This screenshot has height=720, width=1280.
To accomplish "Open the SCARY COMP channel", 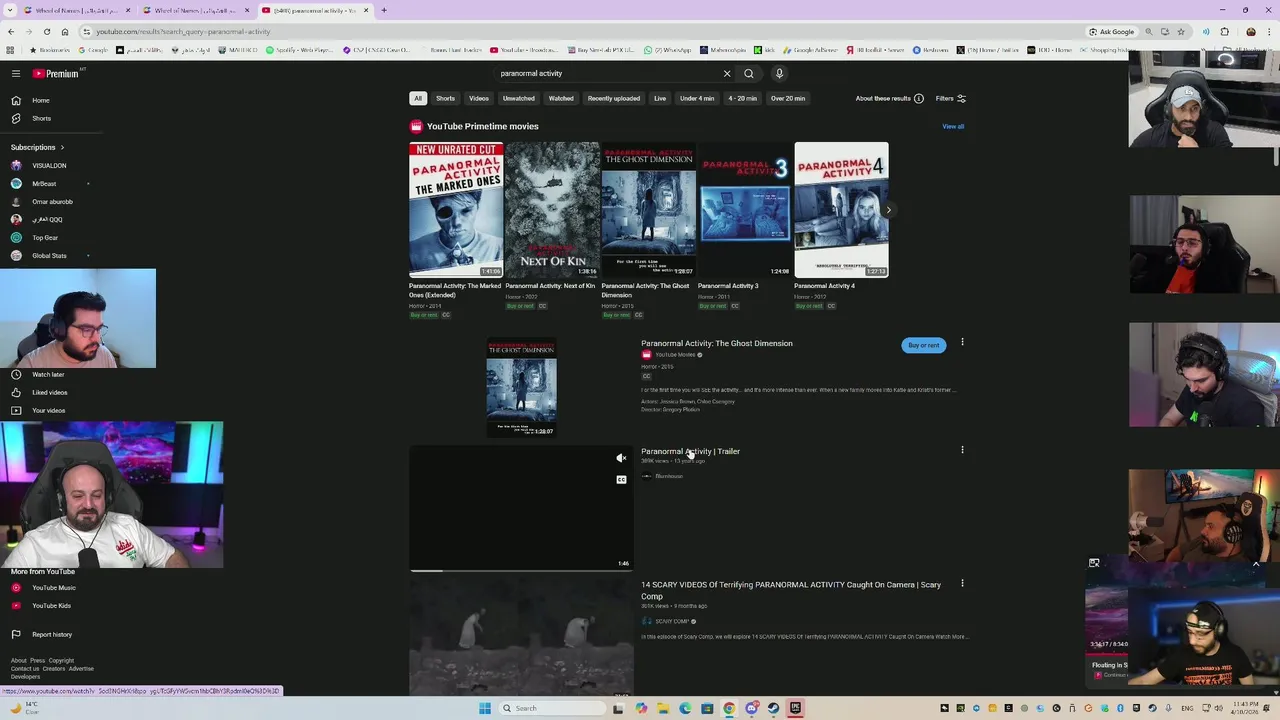I will pos(672,621).
